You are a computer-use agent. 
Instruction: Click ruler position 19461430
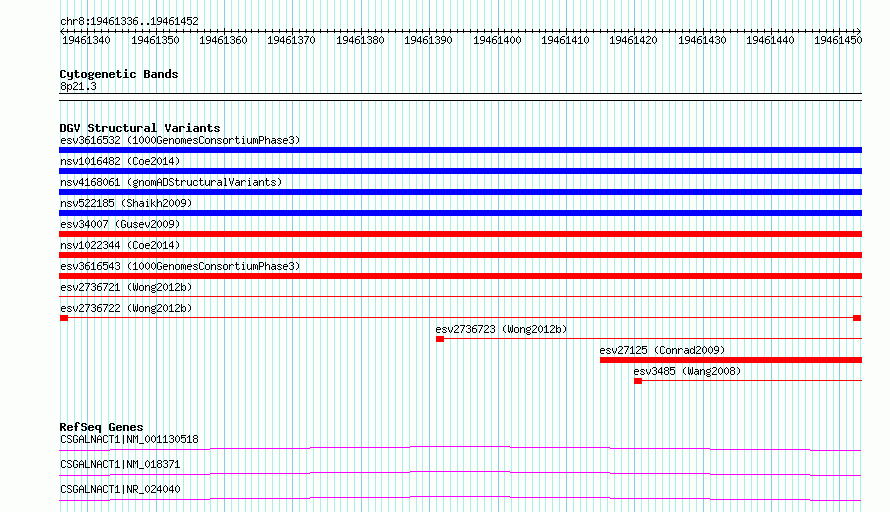point(702,40)
